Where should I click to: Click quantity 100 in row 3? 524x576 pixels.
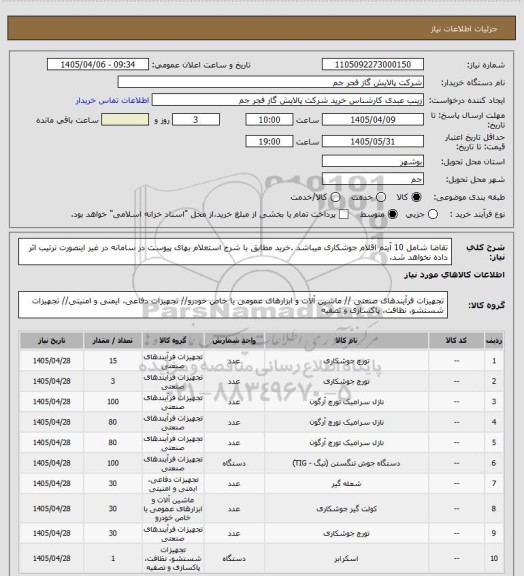click(x=113, y=402)
